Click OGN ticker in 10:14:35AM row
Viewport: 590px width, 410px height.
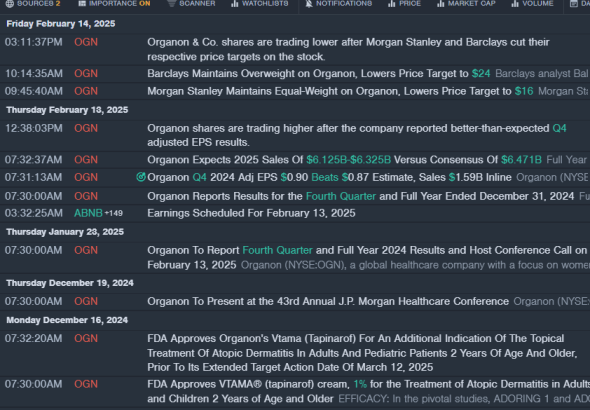[86, 73]
